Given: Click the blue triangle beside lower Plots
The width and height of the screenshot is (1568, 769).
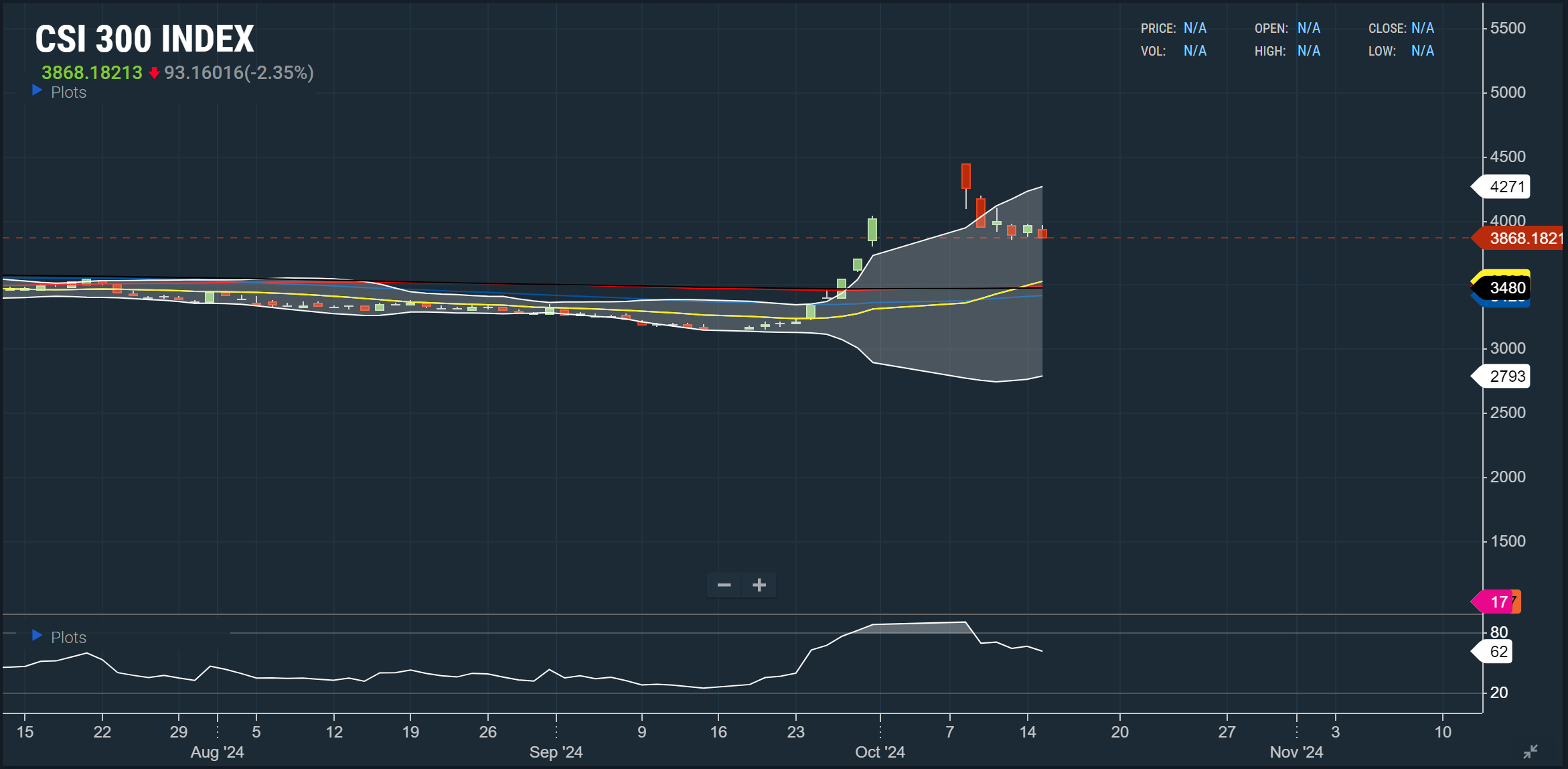Looking at the screenshot, I should [37, 635].
